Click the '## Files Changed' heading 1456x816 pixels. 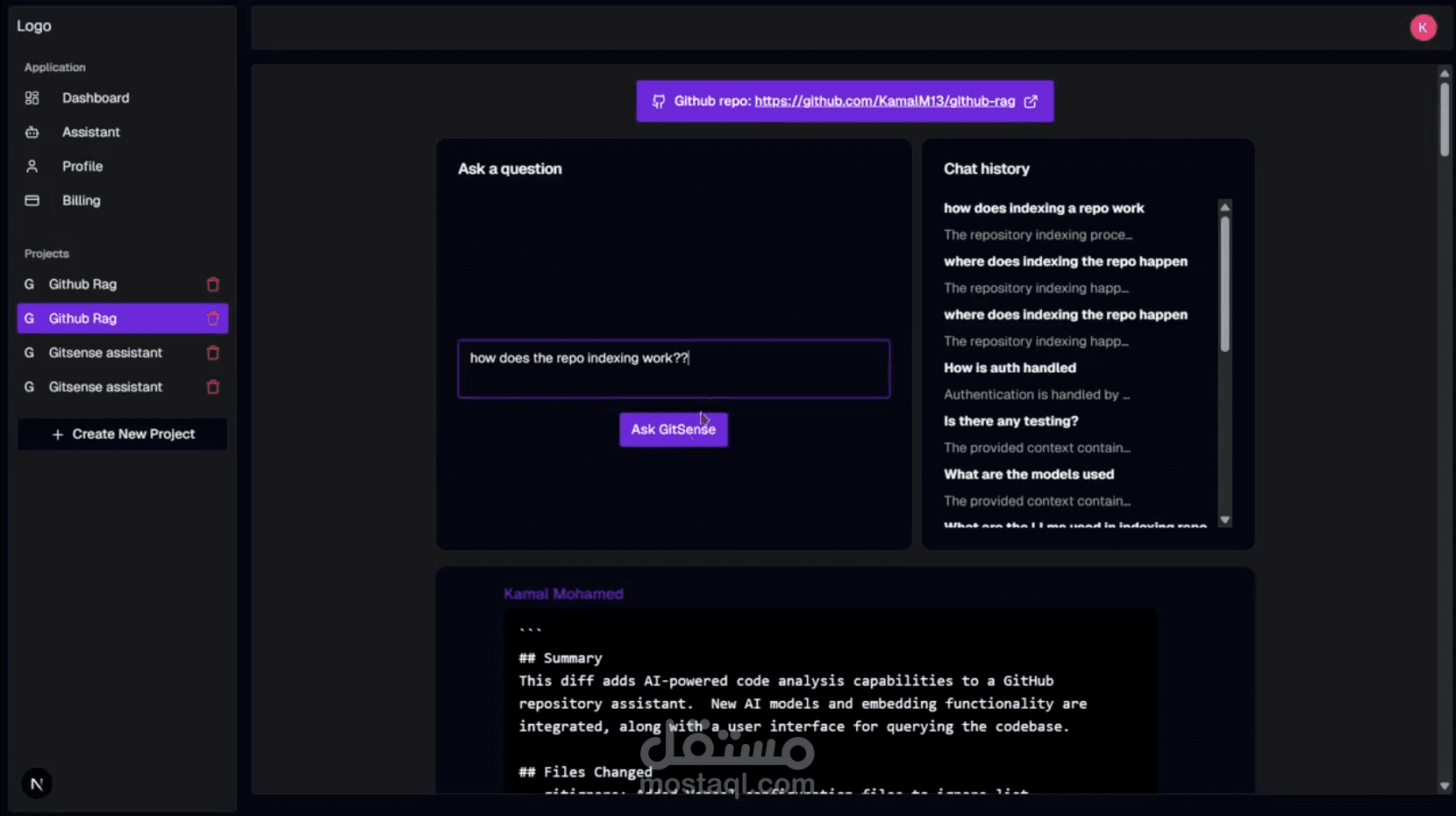585,773
